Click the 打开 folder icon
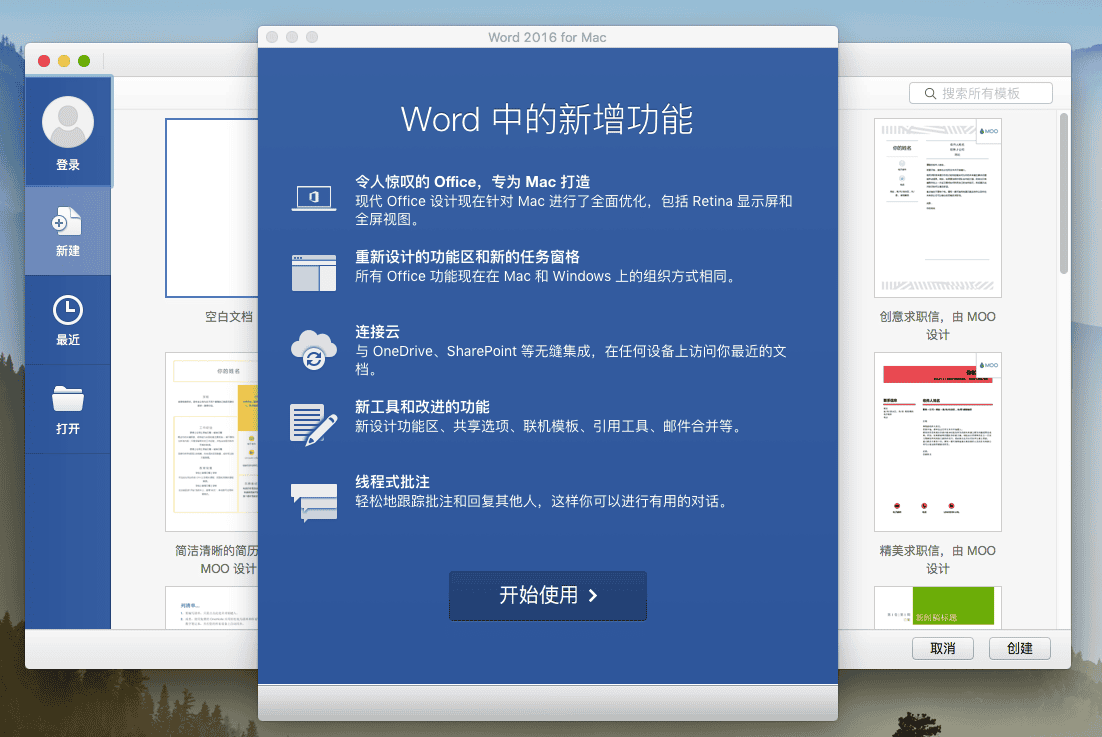Image resolution: width=1102 pixels, height=737 pixels. pyautogui.click(x=68, y=398)
